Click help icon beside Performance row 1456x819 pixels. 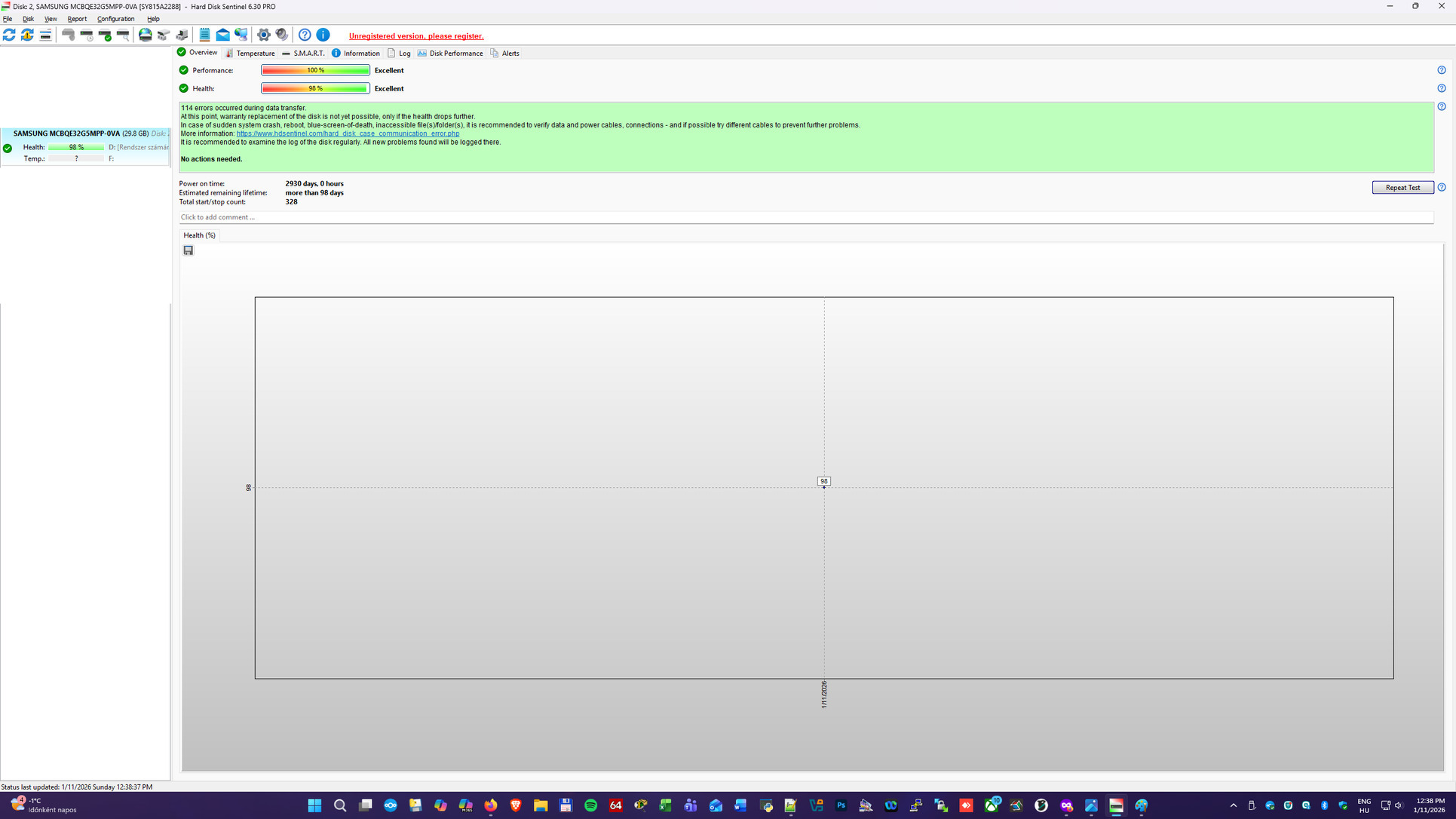(1441, 70)
